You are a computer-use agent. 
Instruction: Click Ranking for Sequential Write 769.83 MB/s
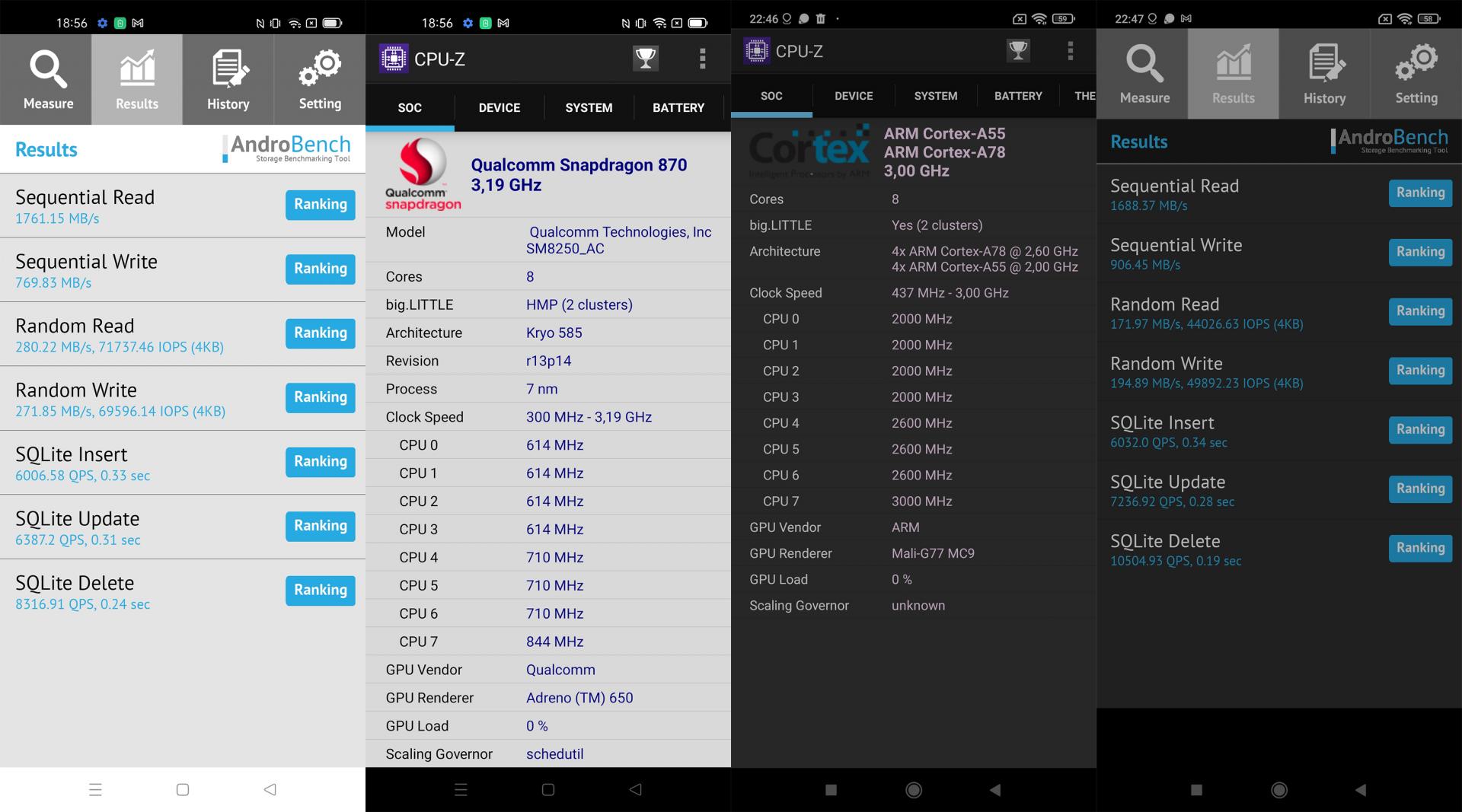pos(321,269)
